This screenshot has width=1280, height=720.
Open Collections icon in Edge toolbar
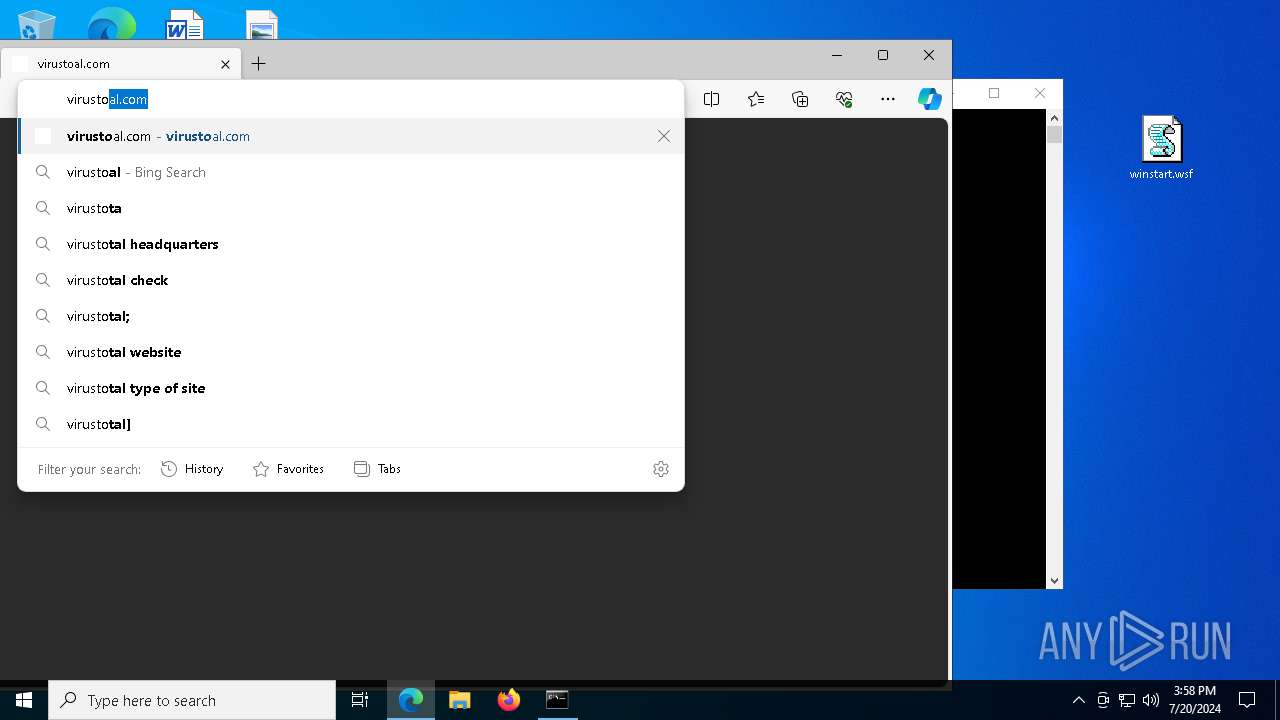[800, 99]
